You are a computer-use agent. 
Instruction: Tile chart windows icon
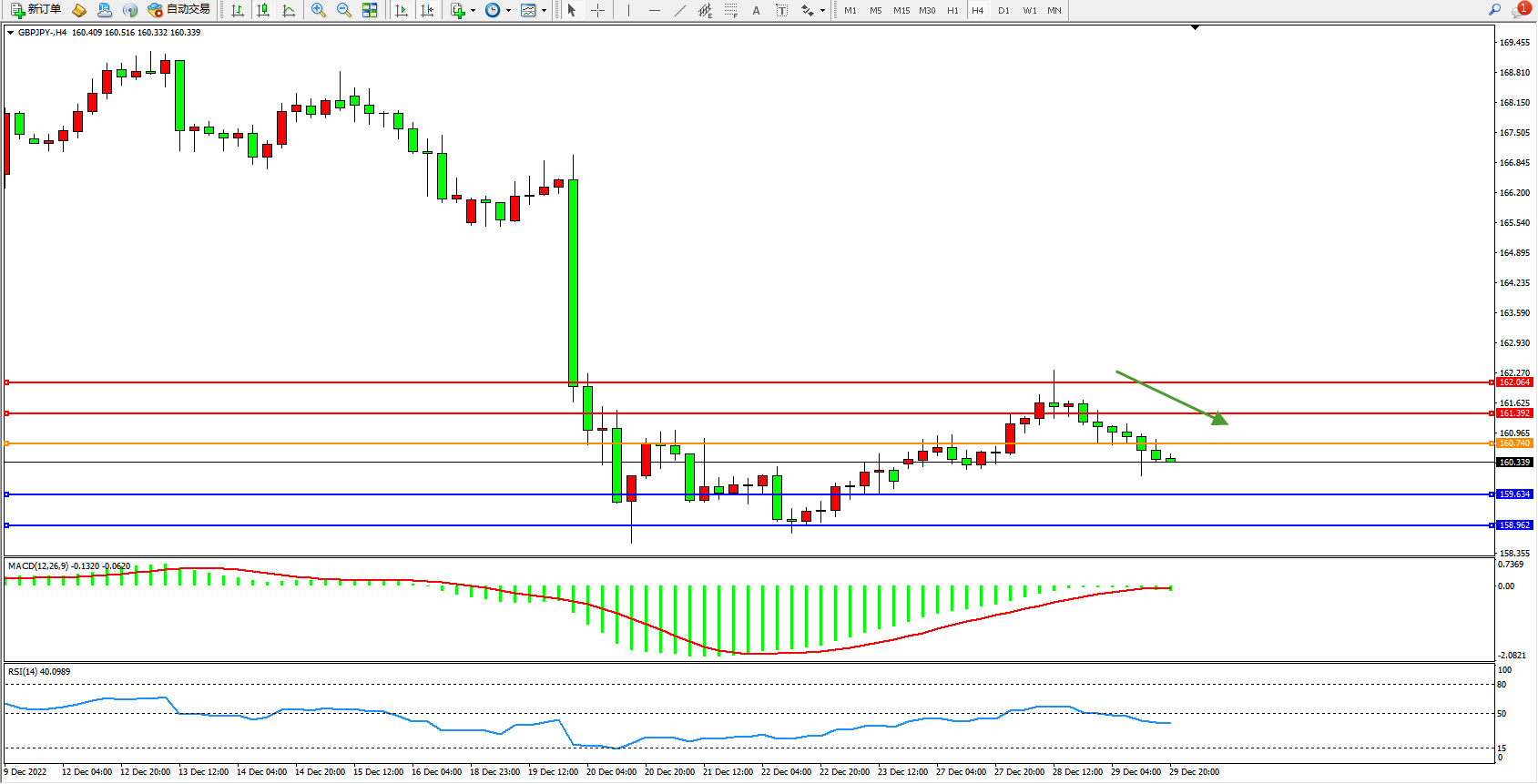point(370,10)
